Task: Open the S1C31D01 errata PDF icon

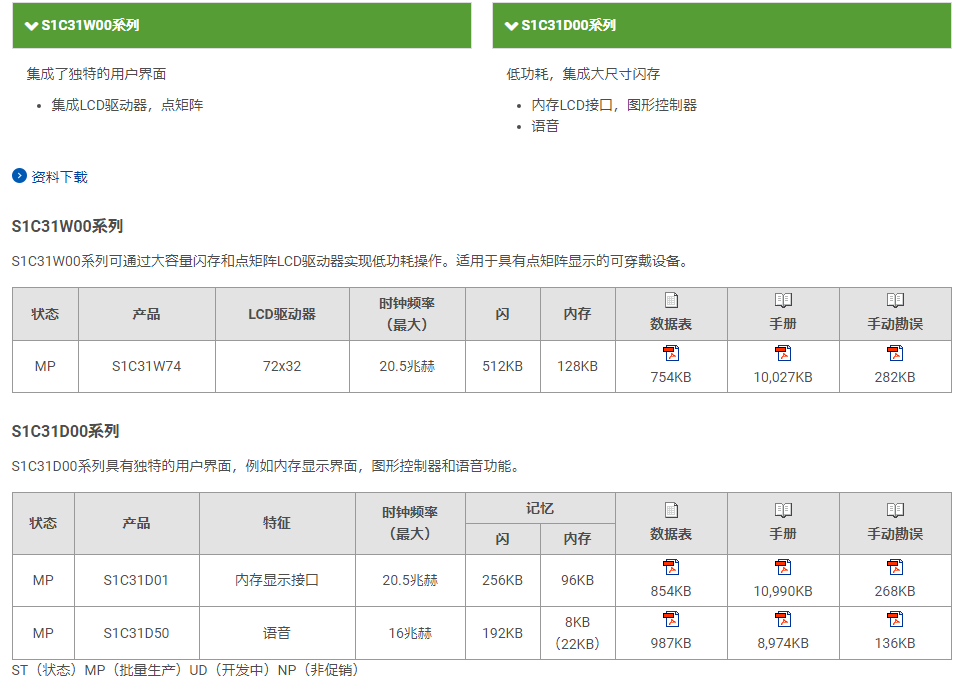Action: (895, 568)
